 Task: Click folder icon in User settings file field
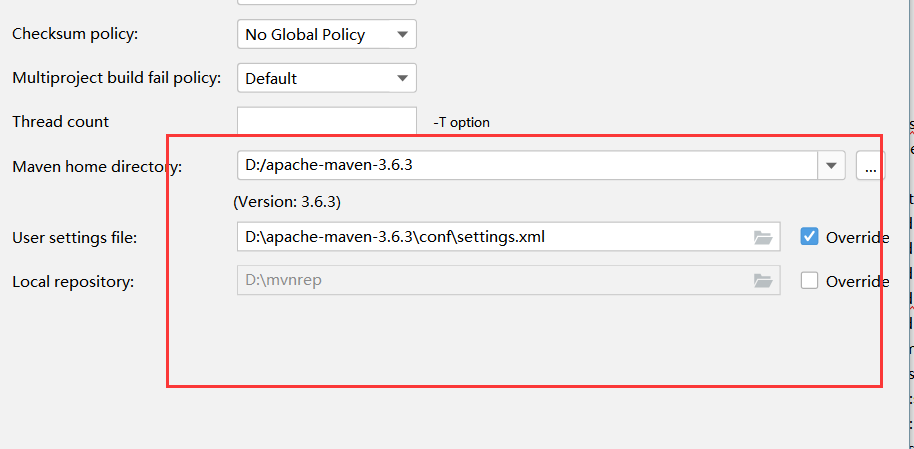click(x=763, y=237)
